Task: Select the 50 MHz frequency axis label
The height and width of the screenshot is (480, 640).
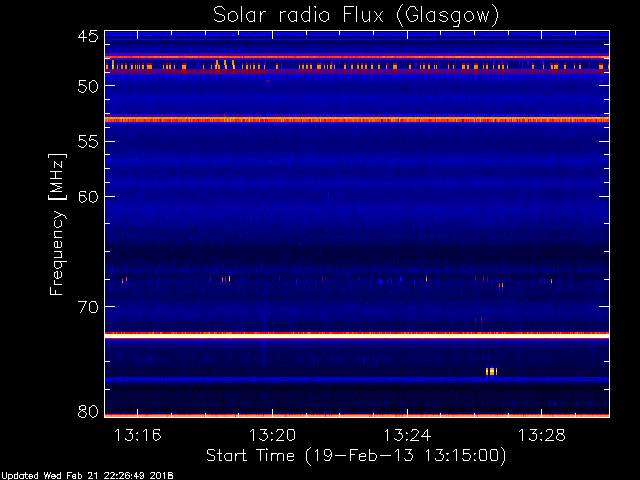Action: pyautogui.click(x=88, y=86)
